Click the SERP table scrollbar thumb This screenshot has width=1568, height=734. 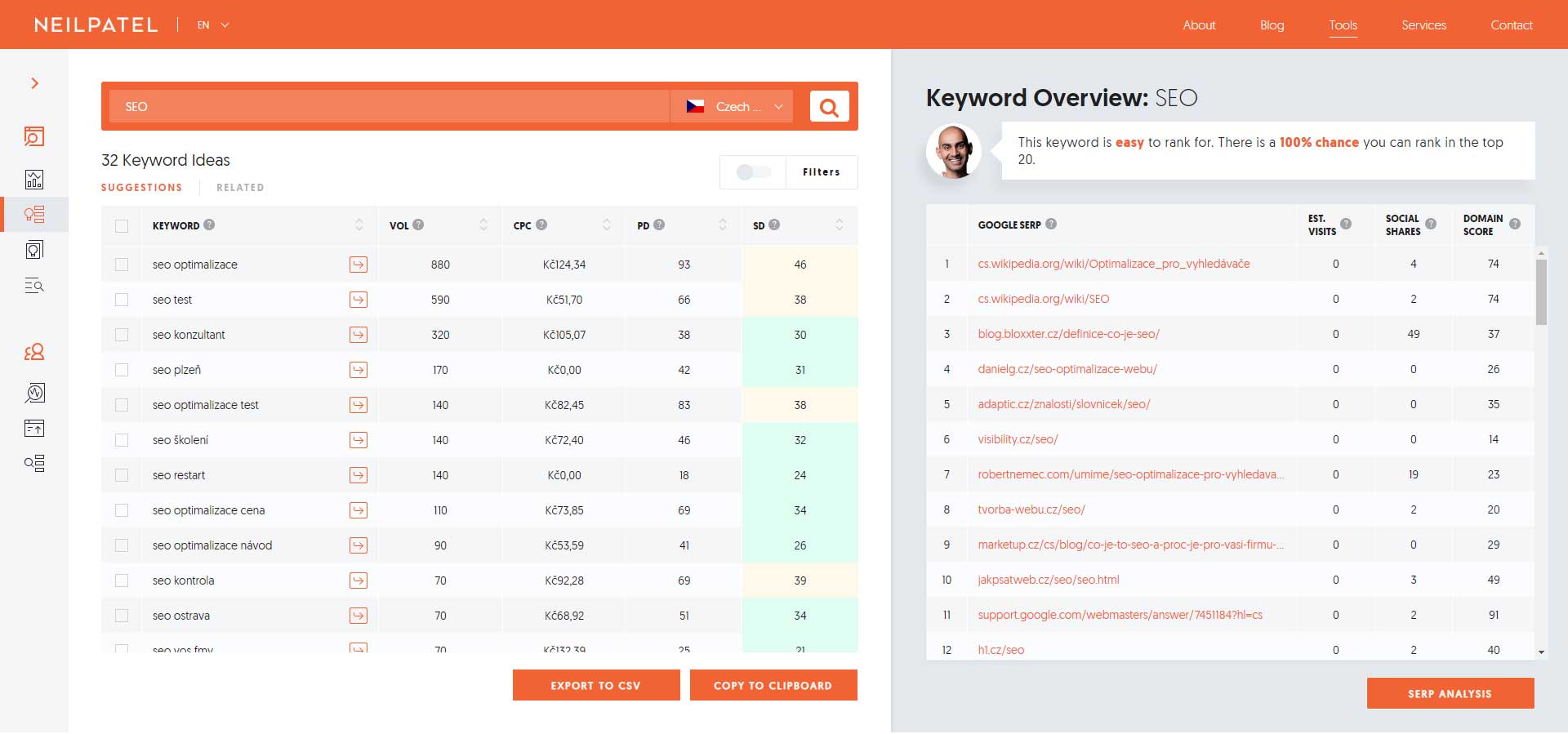pyautogui.click(x=1541, y=292)
